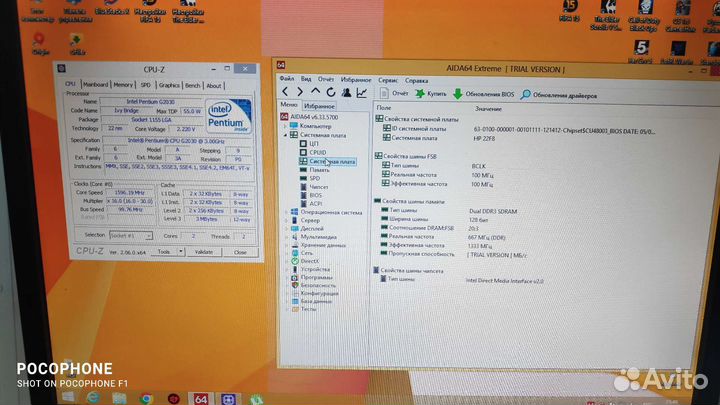The height and width of the screenshot is (405, 720).
Task: Collapse the Системная плата tree node
Action: tap(284, 134)
